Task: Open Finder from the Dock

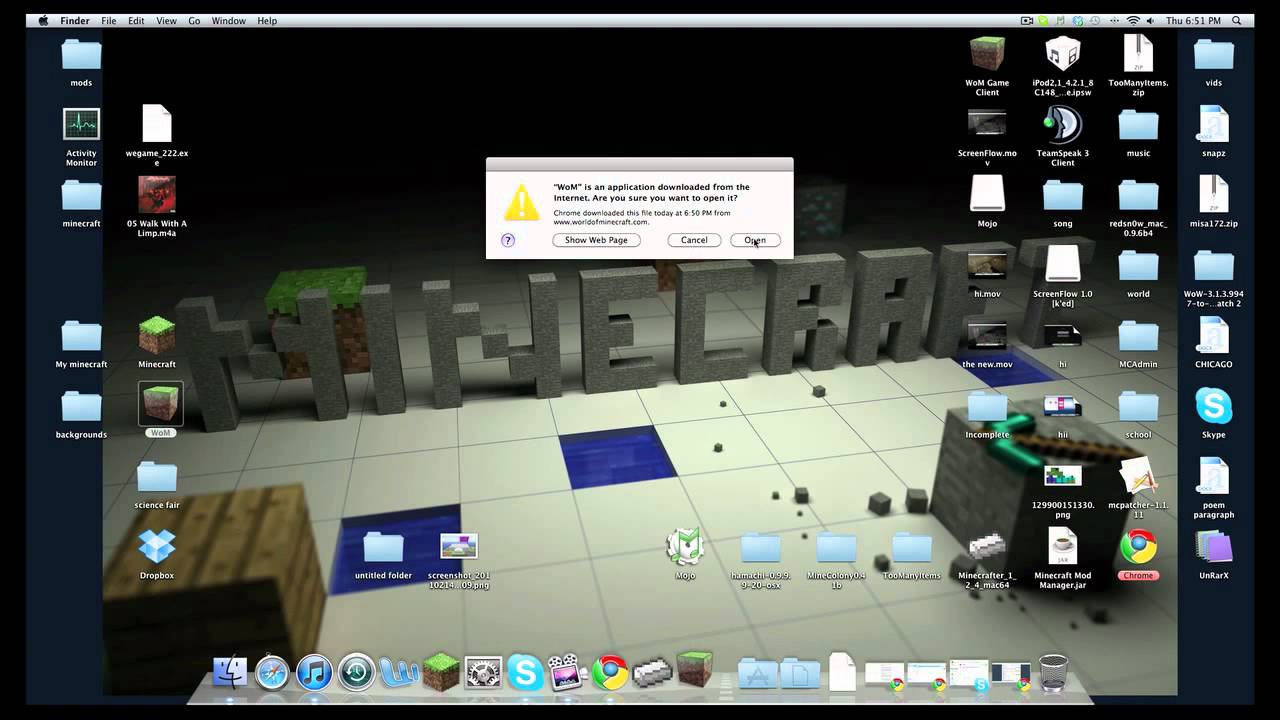Action: [230, 672]
